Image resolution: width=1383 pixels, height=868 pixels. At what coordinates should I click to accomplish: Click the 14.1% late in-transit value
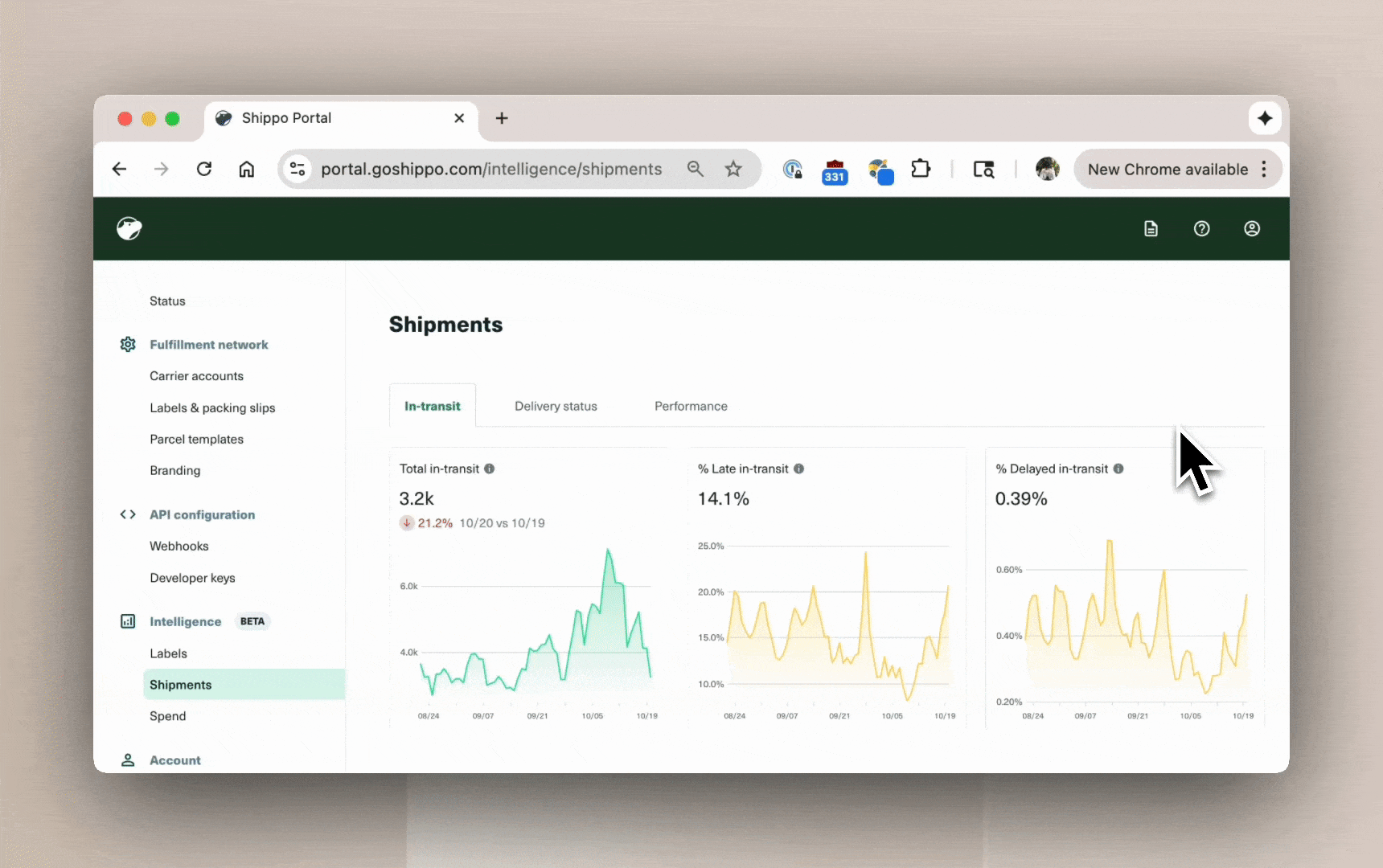coord(724,499)
